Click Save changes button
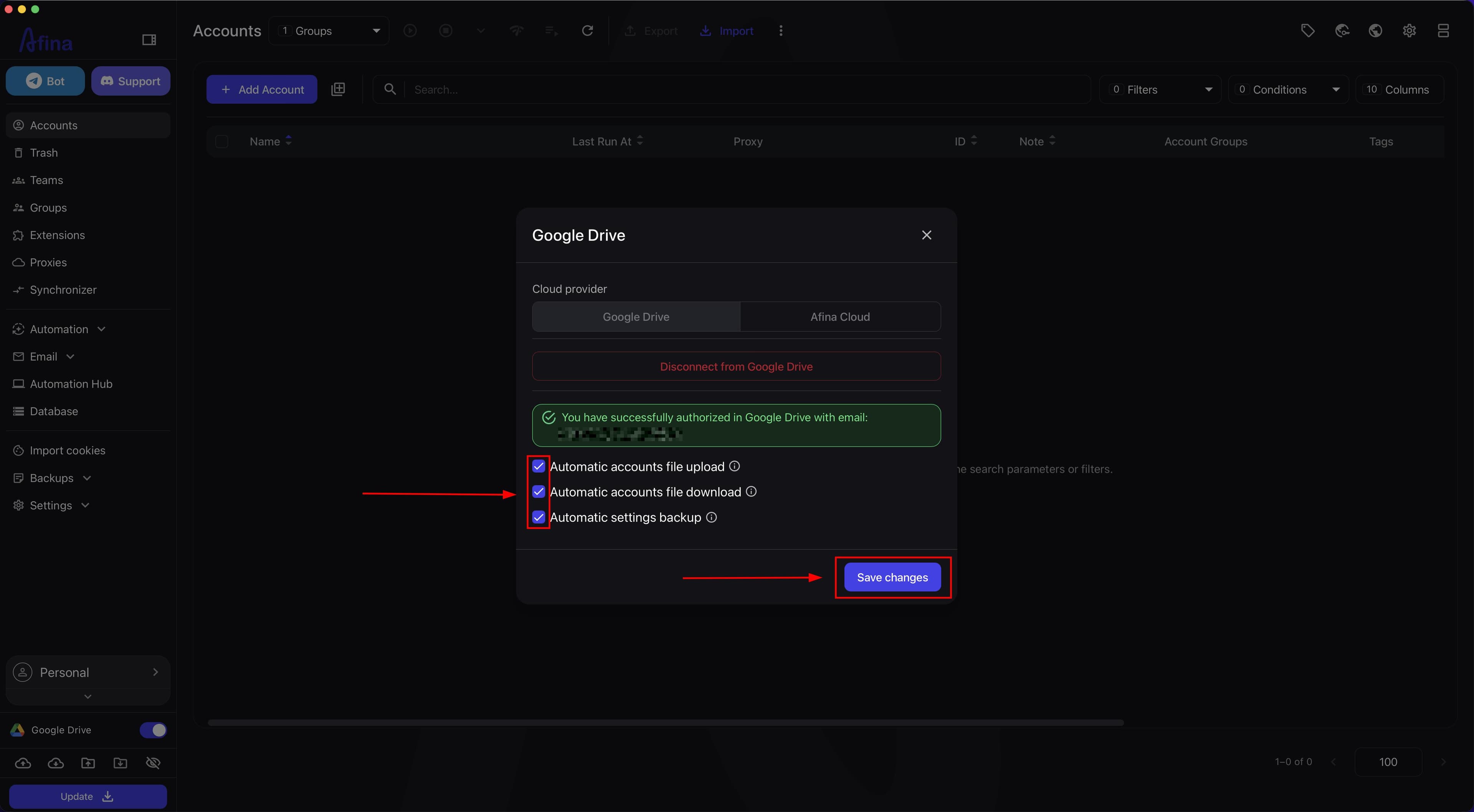Image resolution: width=1474 pixels, height=812 pixels. (x=892, y=578)
